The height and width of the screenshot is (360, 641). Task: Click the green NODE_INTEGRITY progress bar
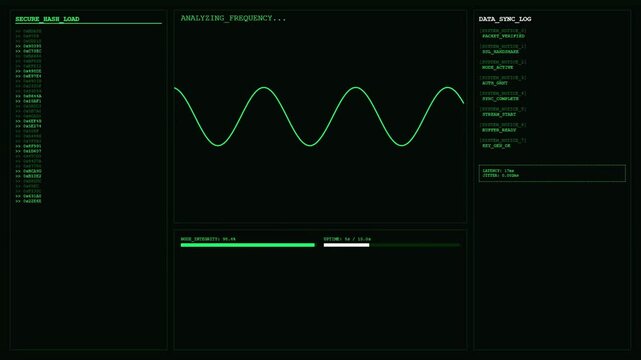coord(248,245)
